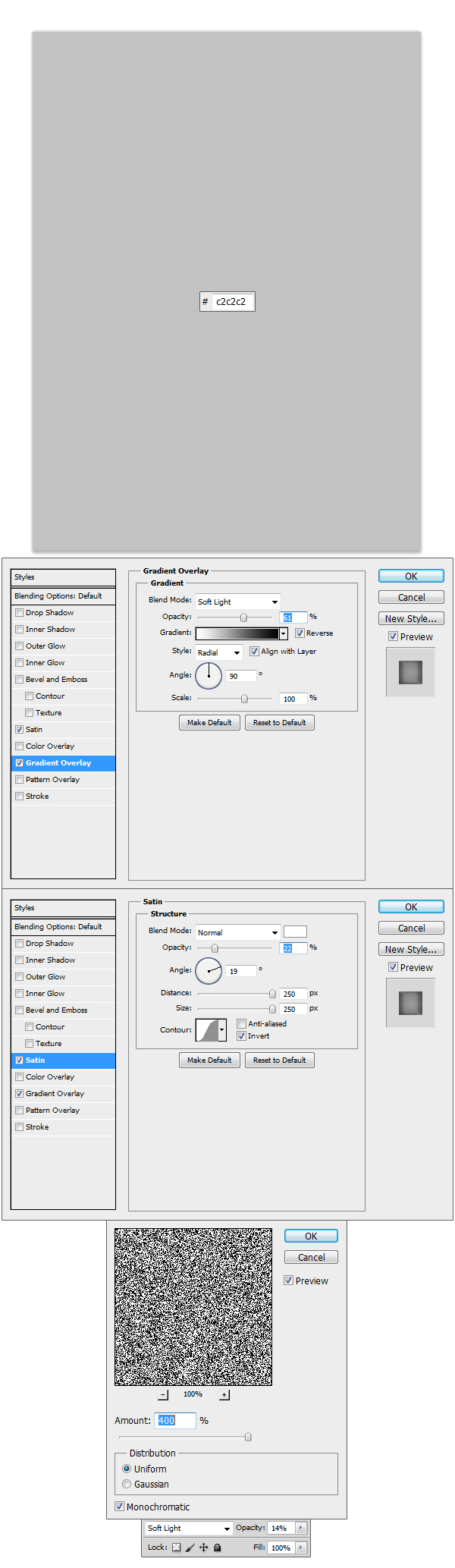Select Pattern Overlay in the Gradient Overlay dialog list
Screen dimensions: 455x1568
[x=52, y=779]
